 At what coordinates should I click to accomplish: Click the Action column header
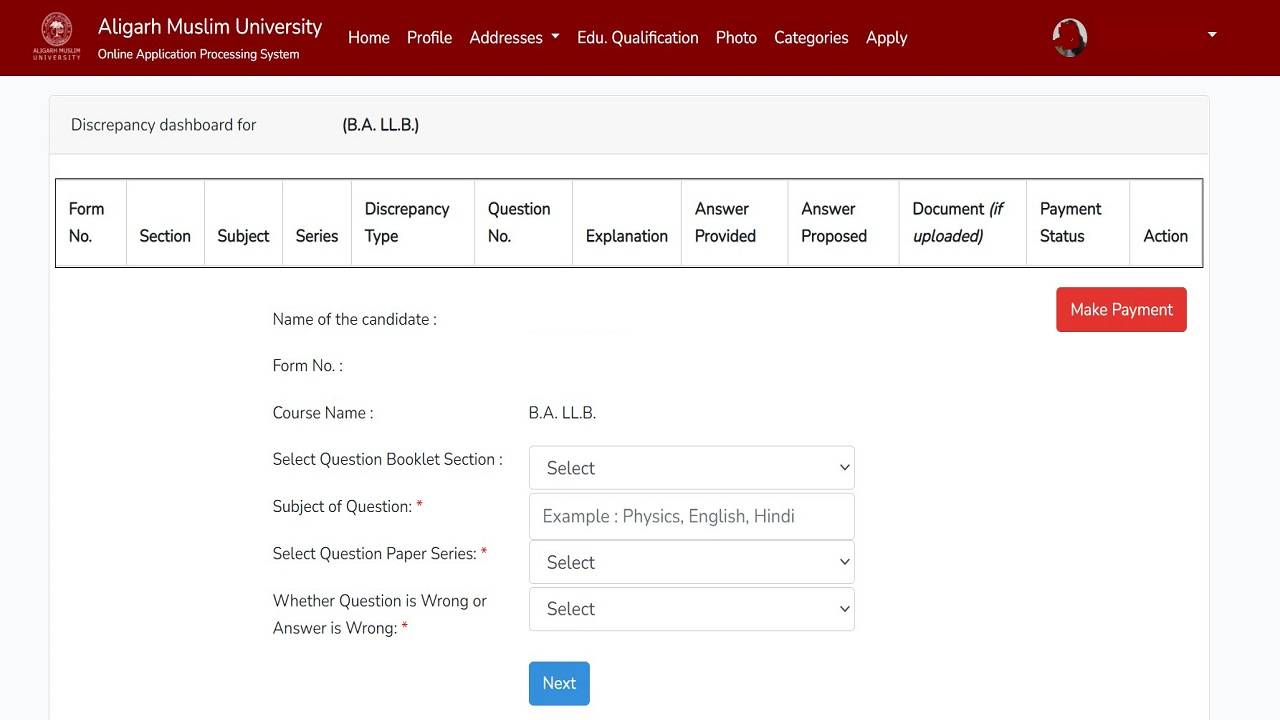[x=1165, y=236]
